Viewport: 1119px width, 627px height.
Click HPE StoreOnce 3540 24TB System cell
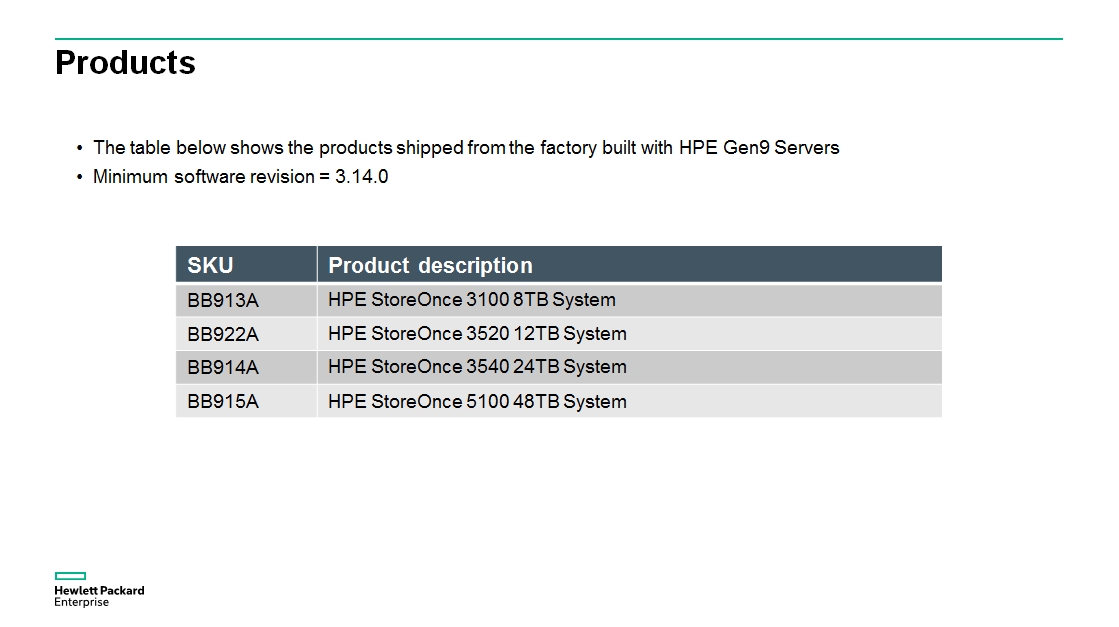(629, 367)
